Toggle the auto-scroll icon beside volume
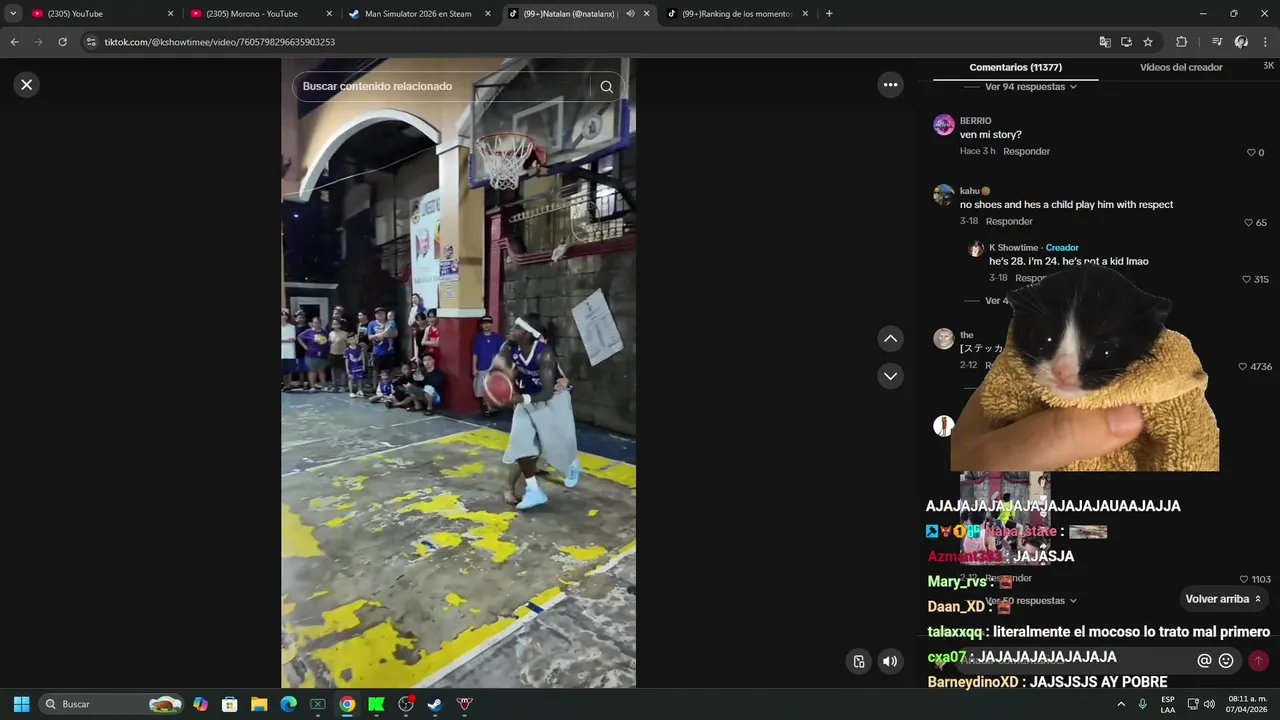This screenshot has height=720, width=1280. tap(858, 661)
